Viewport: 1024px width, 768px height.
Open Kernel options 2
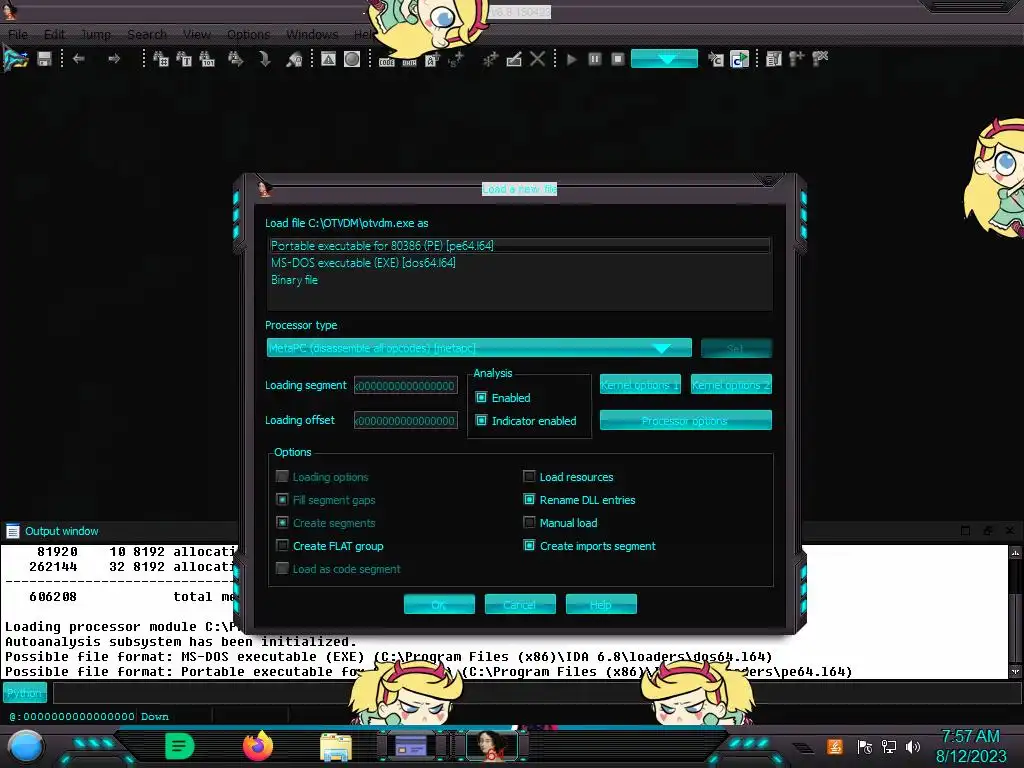[x=731, y=385]
